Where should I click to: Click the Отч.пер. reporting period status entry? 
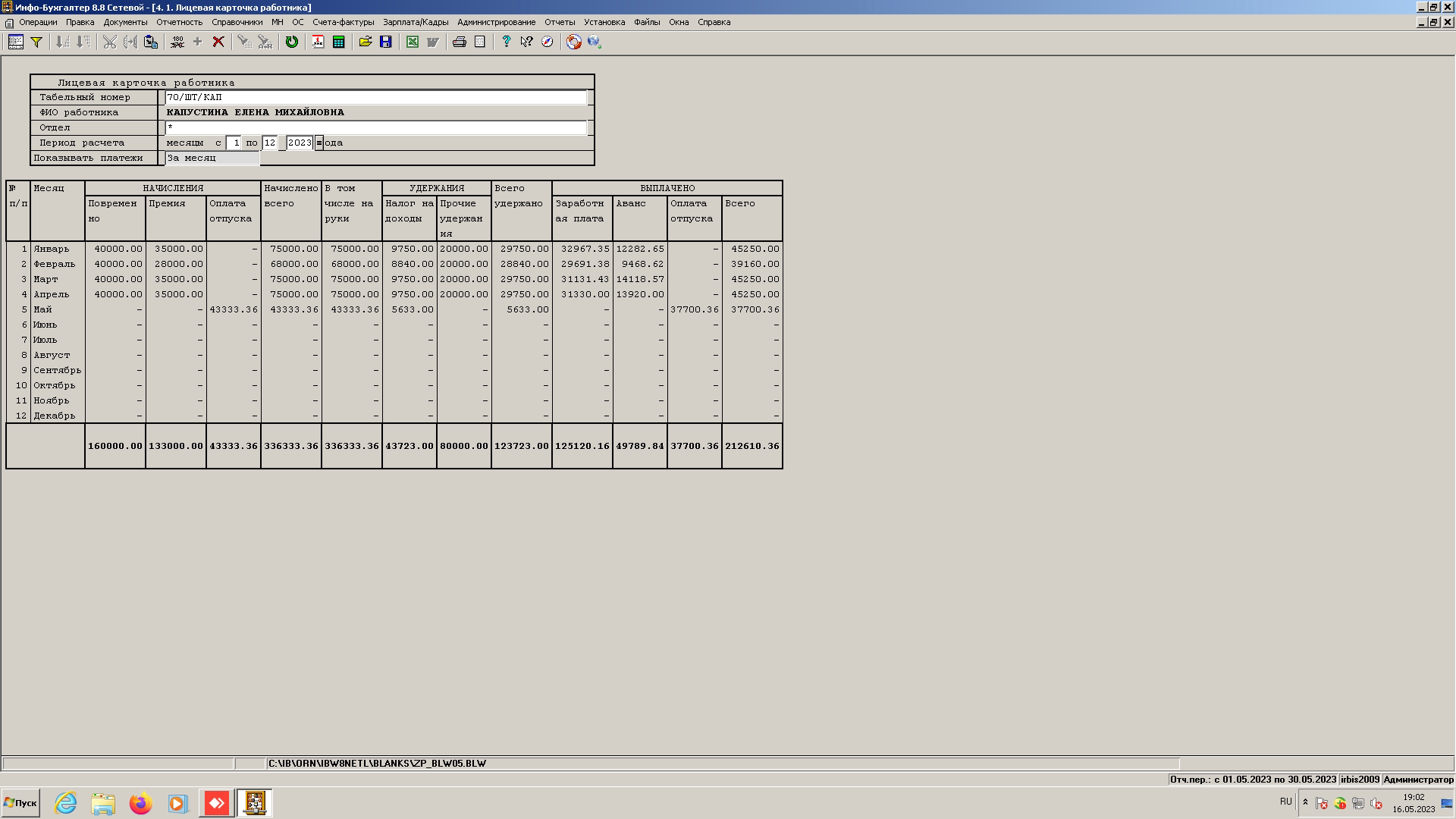pos(1253,780)
